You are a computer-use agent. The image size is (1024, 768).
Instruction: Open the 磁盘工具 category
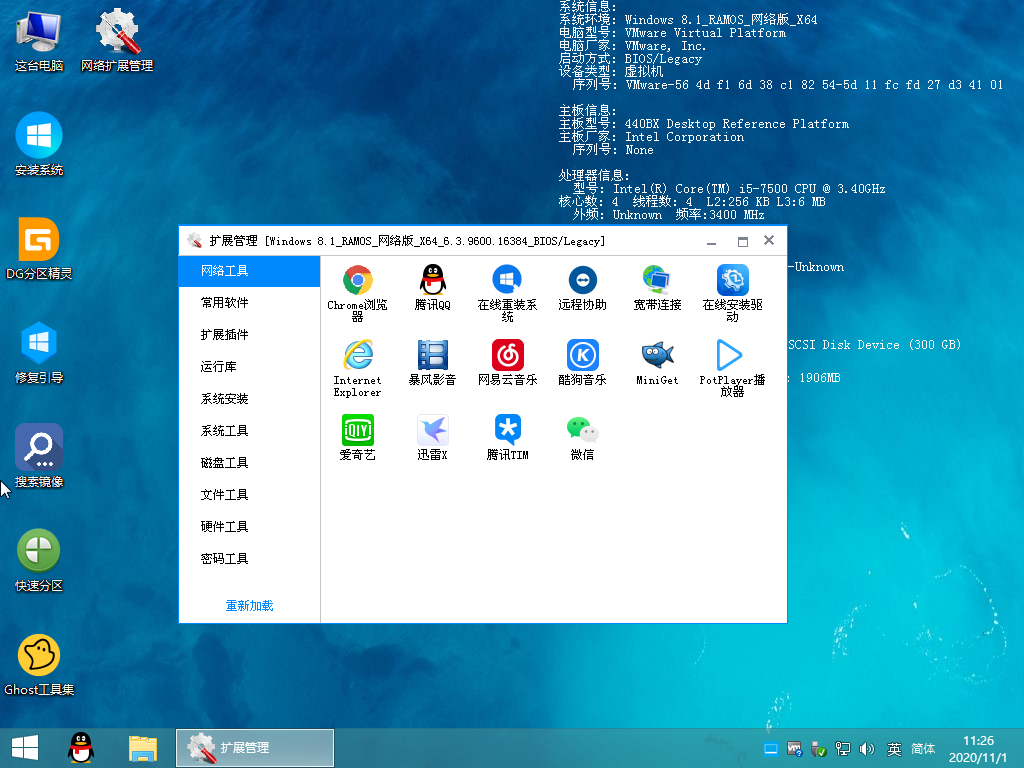pos(249,462)
